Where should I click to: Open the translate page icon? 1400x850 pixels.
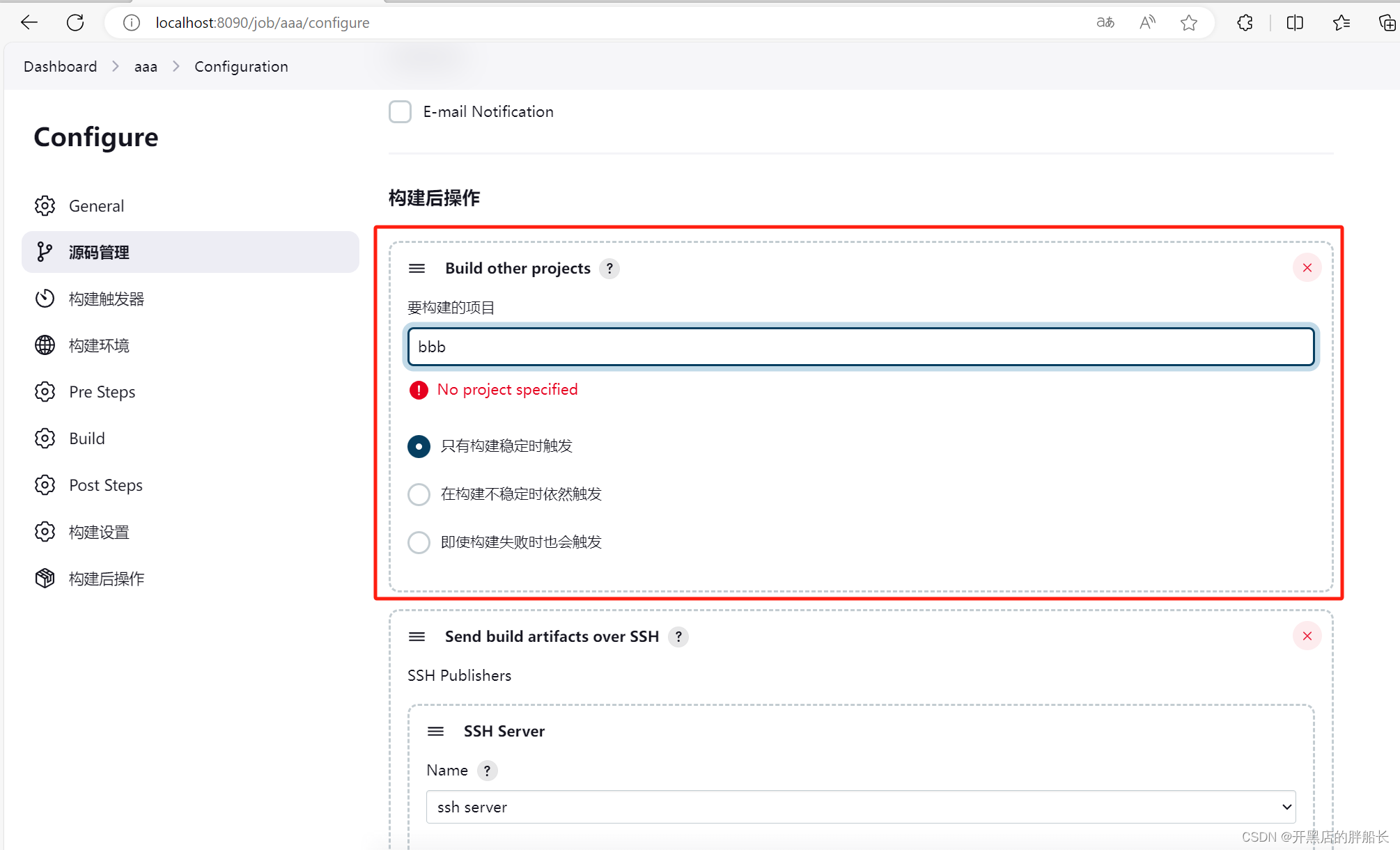(x=1105, y=22)
